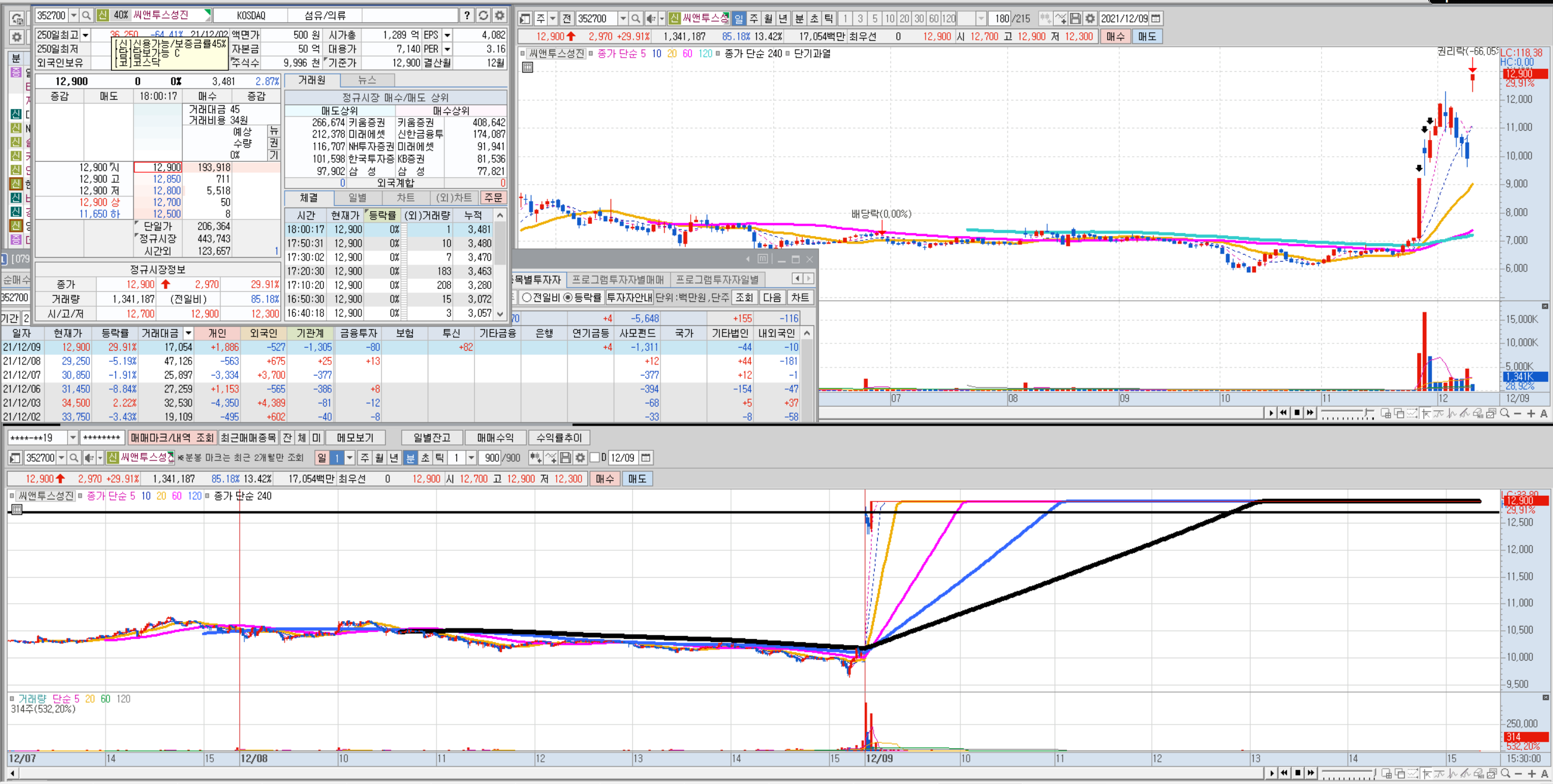Image resolution: width=1553 pixels, height=784 pixels.
Task: Switch to 프로그램투자자별매매 tab
Action: point(618,280)
